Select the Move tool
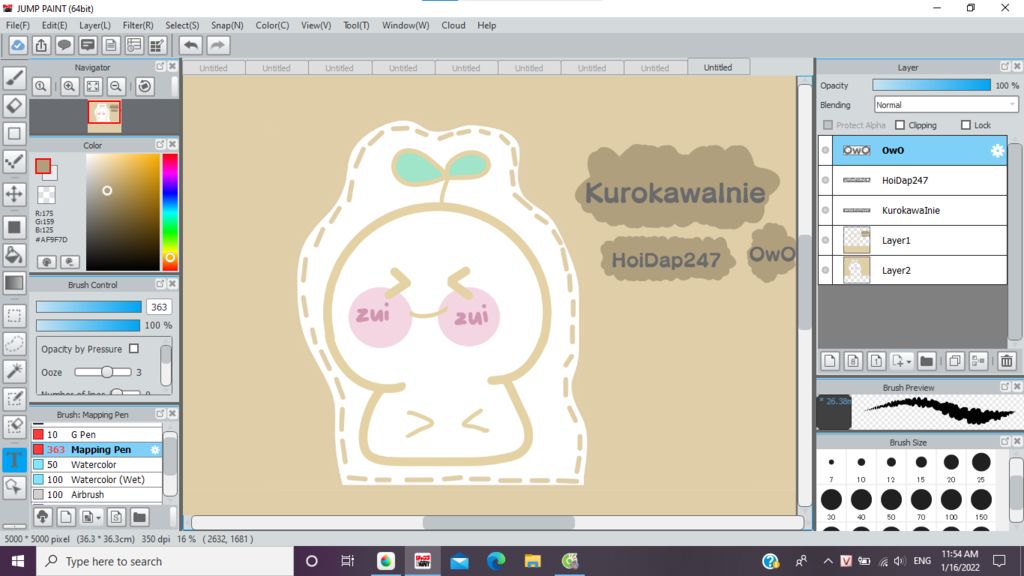The image size is (1024, 576). click(x=14, y=194)
